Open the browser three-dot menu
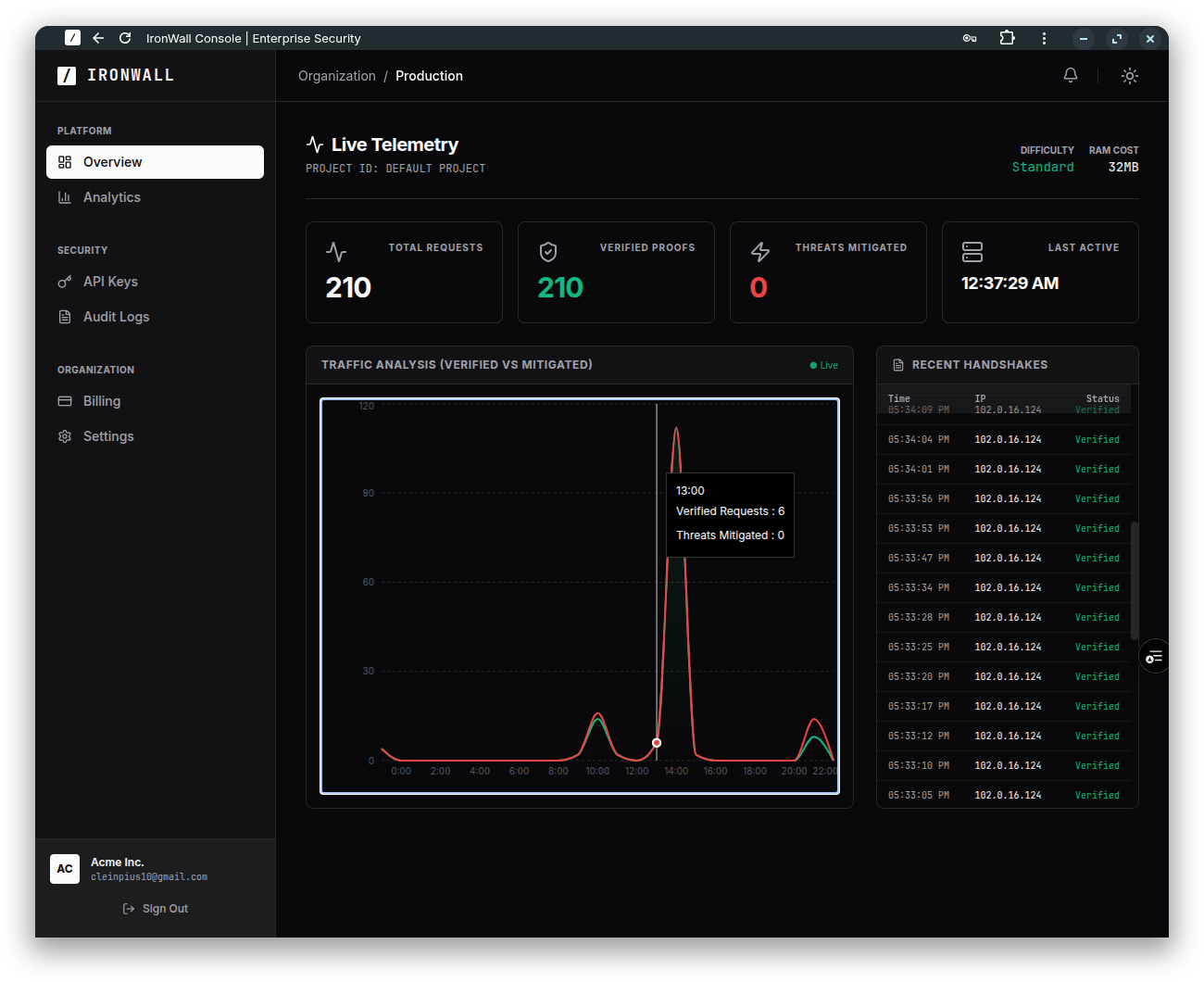Image resolution: width=1204 pixels, height=982 pixels. point(1044,38)
